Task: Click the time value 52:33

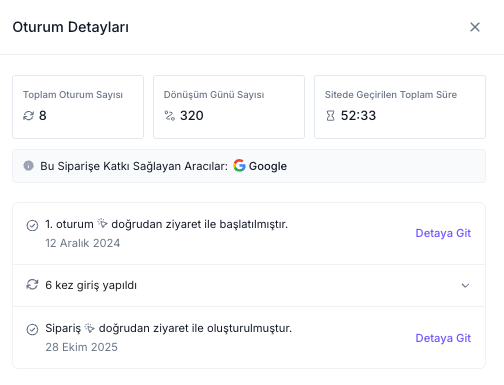Action: [358, 116]
